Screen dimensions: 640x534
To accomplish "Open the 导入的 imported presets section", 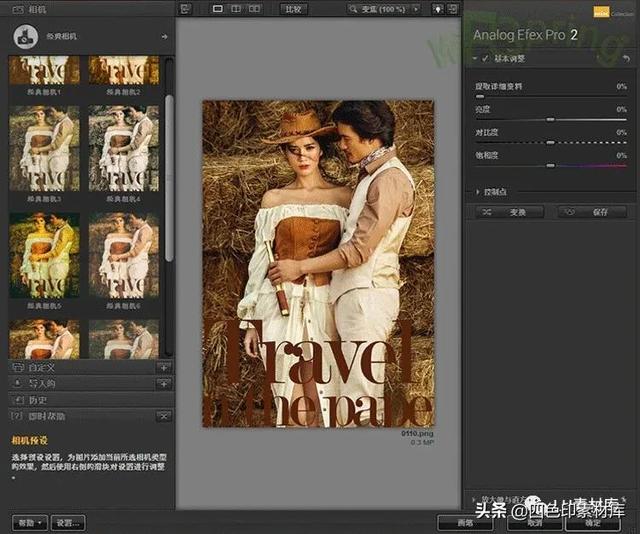I will click(82, 384).
